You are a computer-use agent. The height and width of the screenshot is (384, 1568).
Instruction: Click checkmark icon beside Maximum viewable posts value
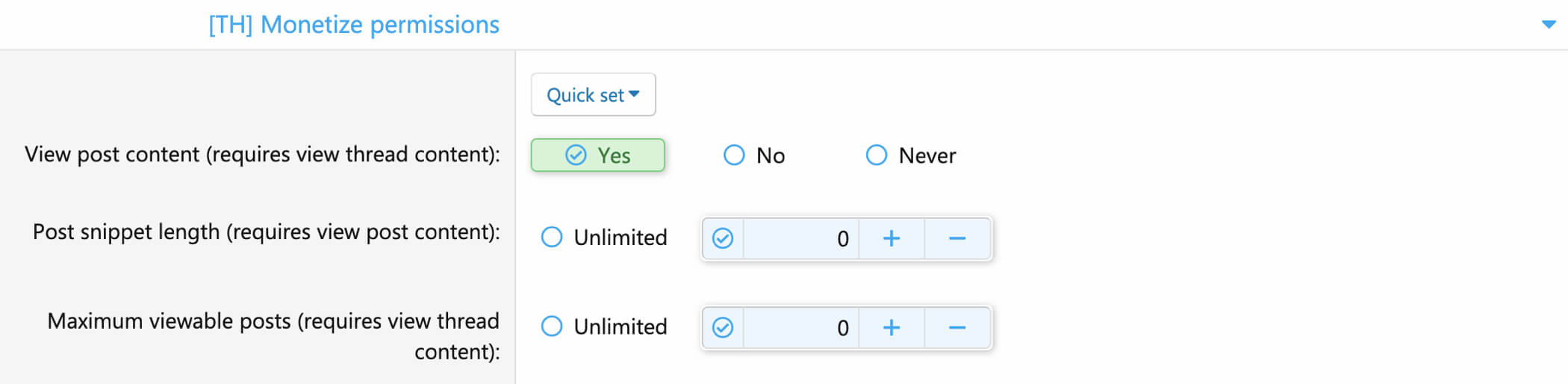point(723,328)
